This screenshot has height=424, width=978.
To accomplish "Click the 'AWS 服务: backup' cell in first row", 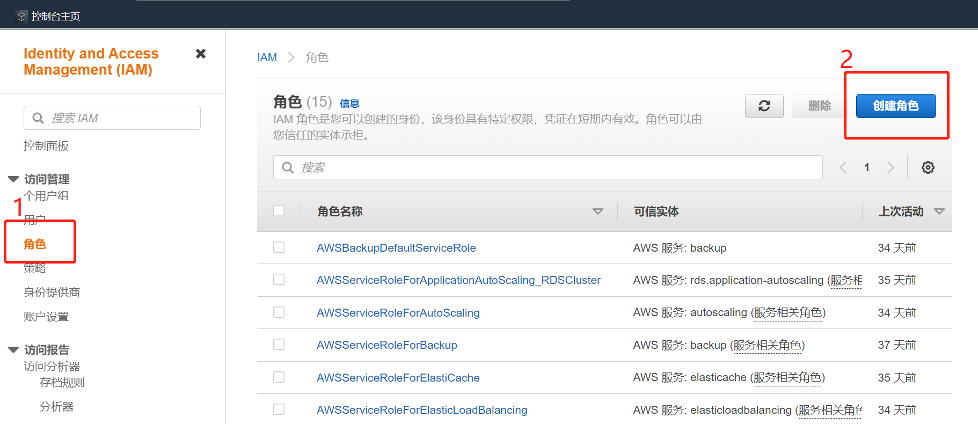I will (679, 248).
